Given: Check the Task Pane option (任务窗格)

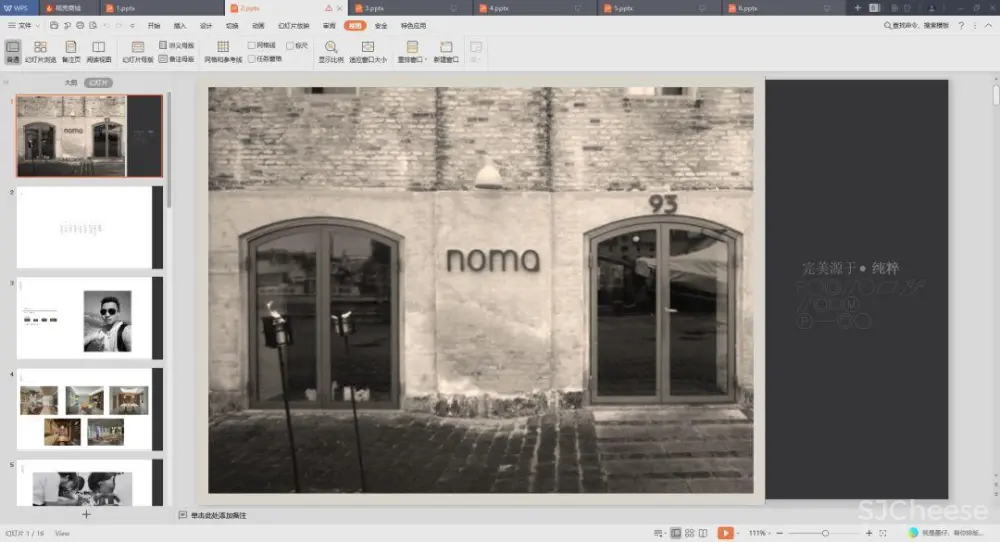Looking at the screenshot, I should coord(251,59).
